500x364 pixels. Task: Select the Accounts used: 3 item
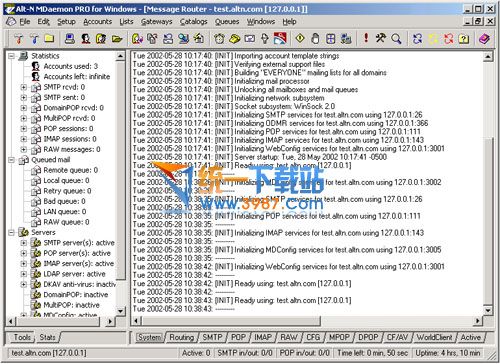click(x=71, y=66)
